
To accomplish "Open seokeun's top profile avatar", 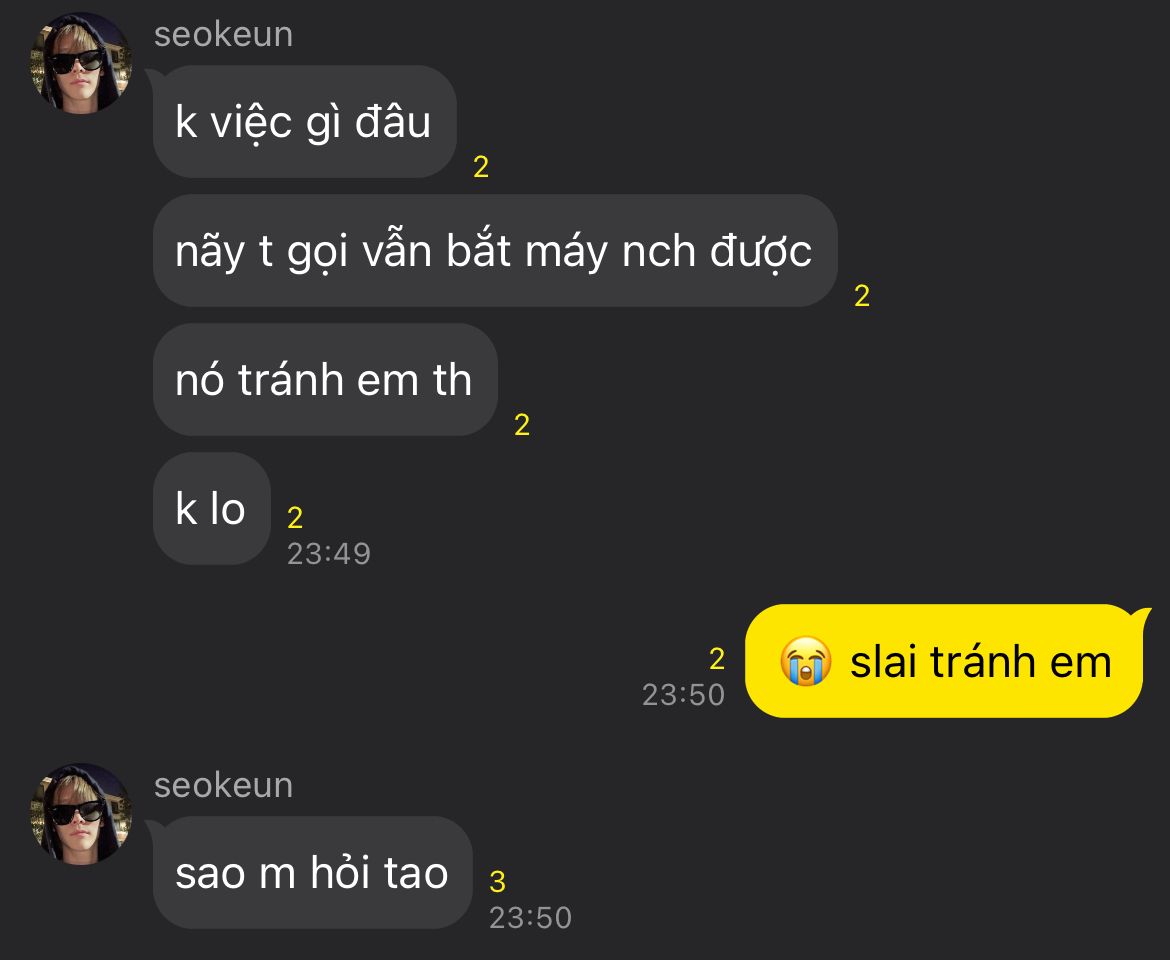I will coord(81,63).
